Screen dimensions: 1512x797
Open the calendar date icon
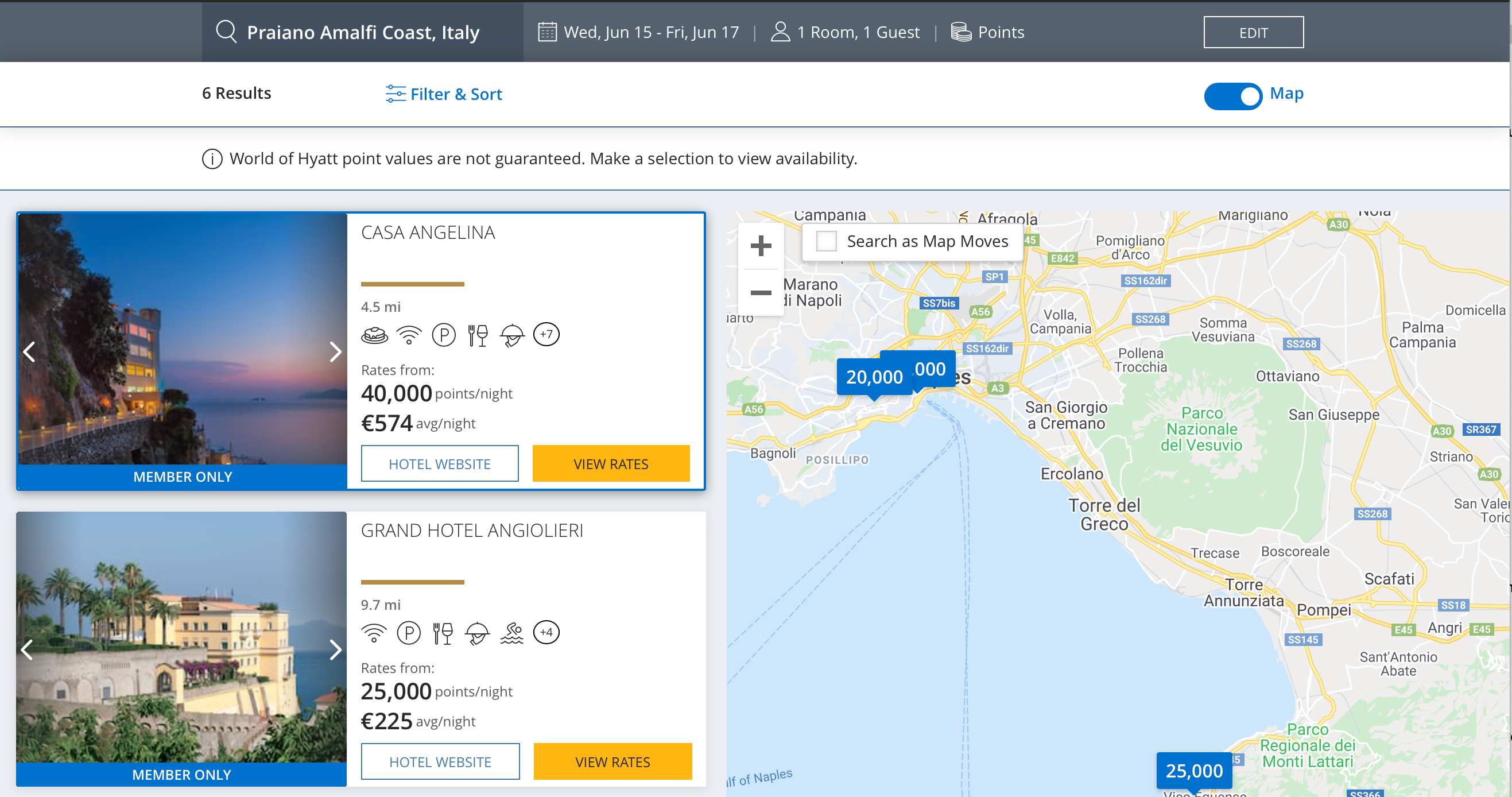(546, 31)
